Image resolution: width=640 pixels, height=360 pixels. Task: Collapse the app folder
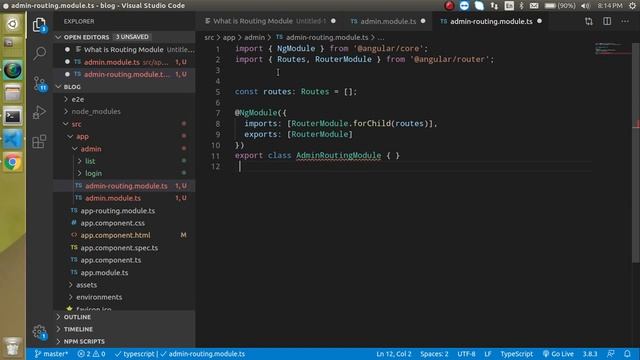124,136
